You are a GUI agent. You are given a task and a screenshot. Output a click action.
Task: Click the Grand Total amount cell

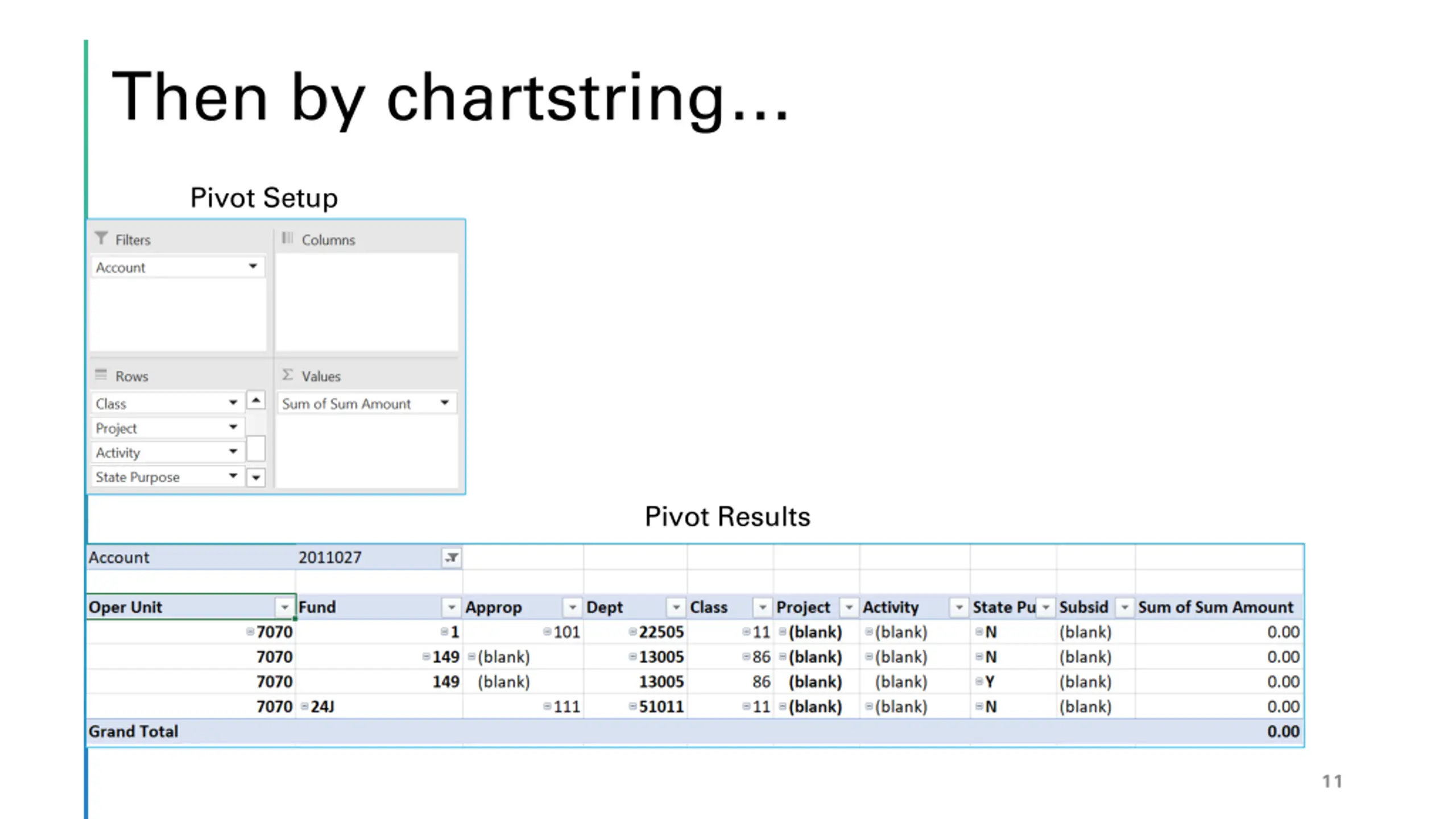point(1283,731)
